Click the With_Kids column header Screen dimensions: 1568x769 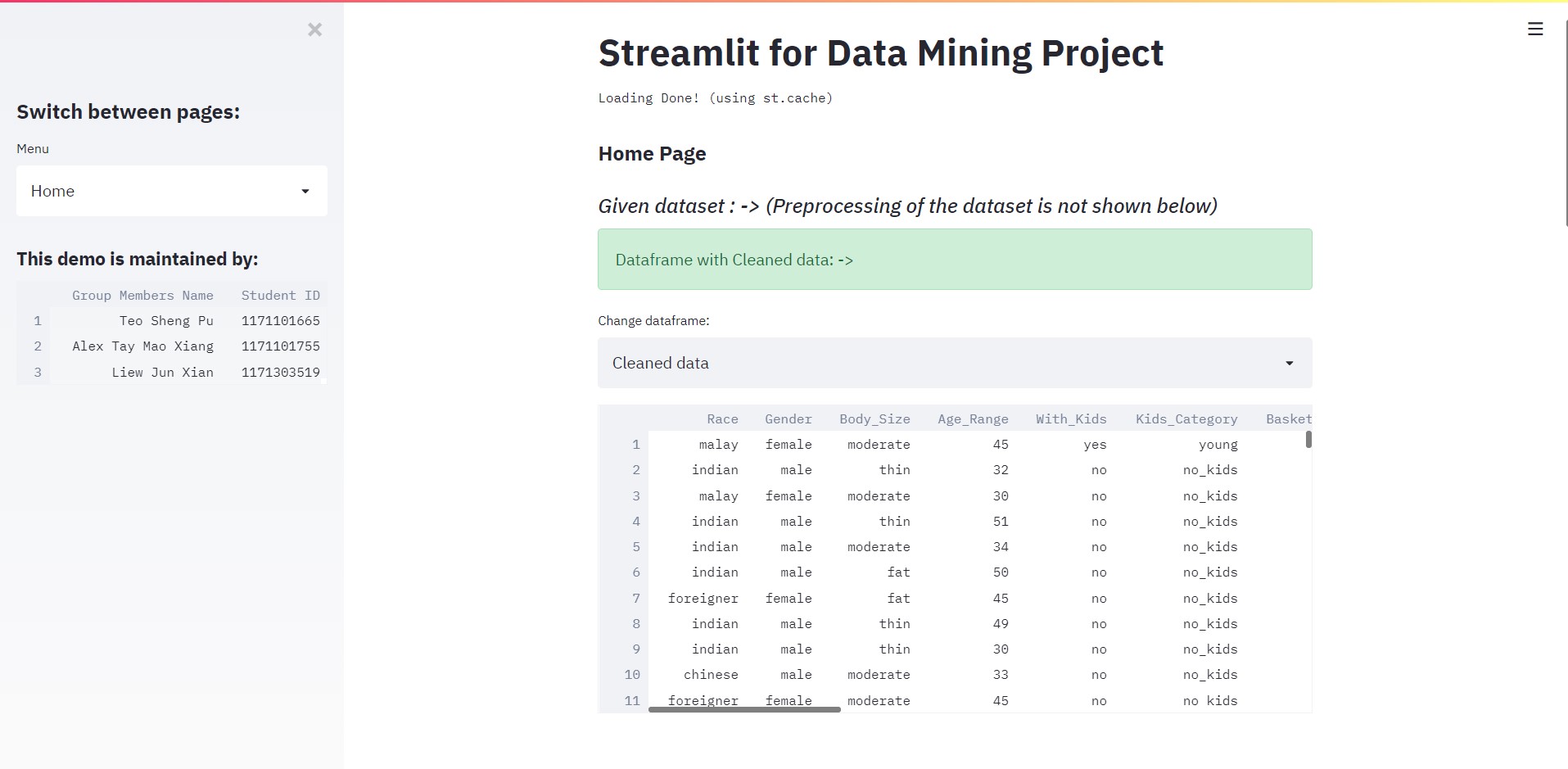click(1071, 418)
